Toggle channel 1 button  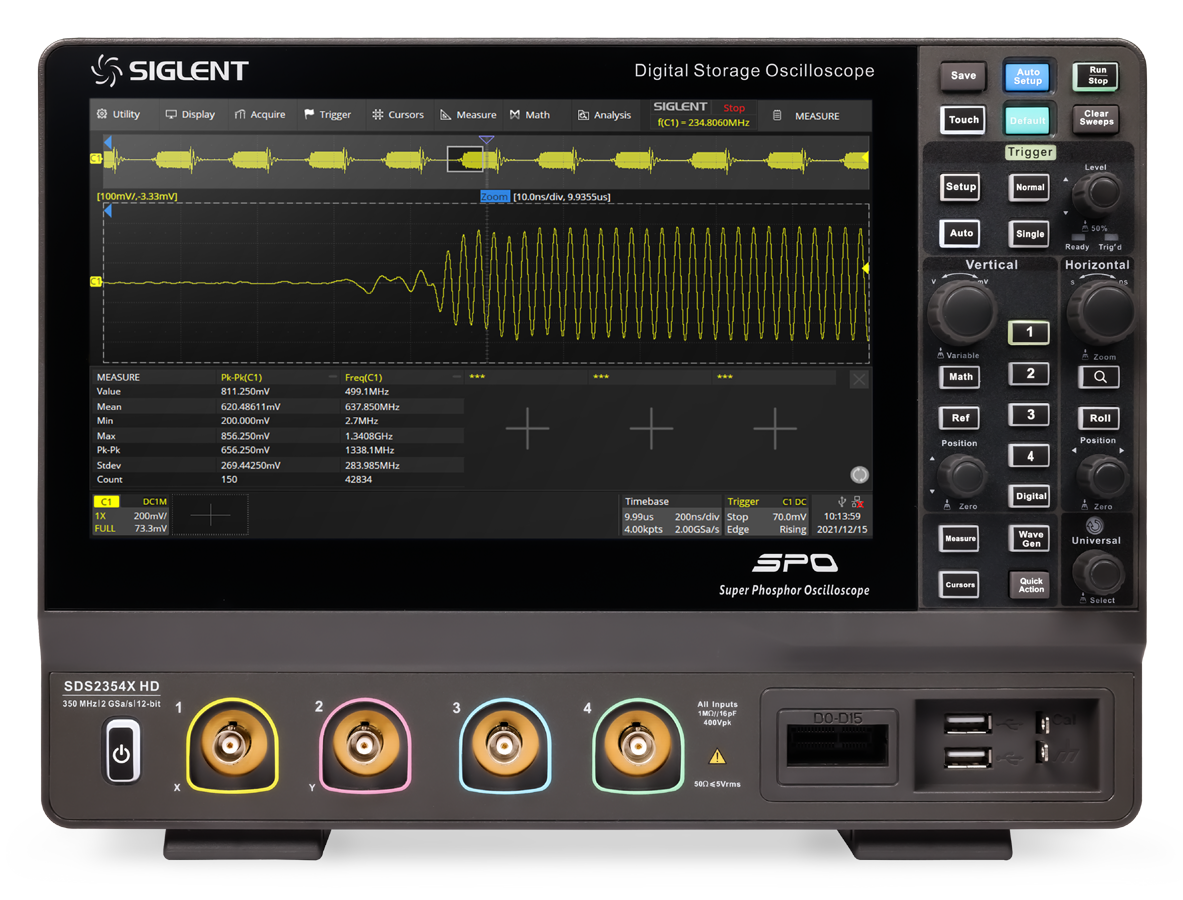[1029, 333]
